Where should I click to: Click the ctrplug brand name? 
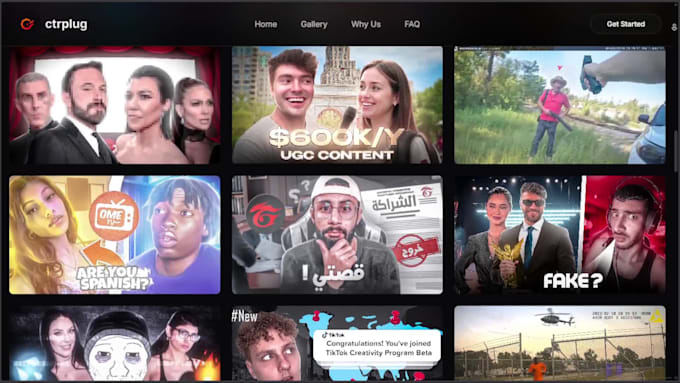pyautogui.click(x=66, y=24)
